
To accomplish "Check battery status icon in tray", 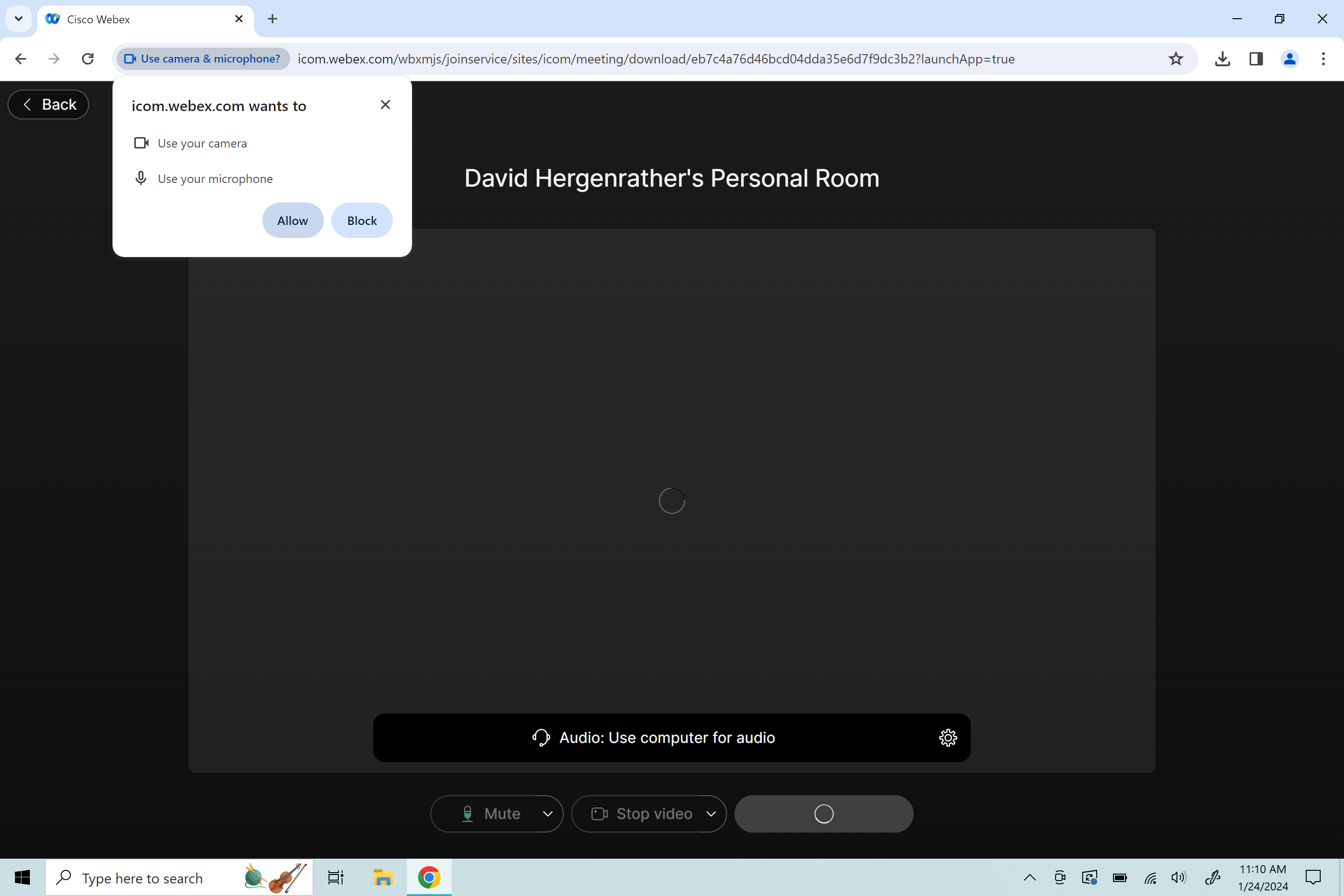I will 1120,877.
